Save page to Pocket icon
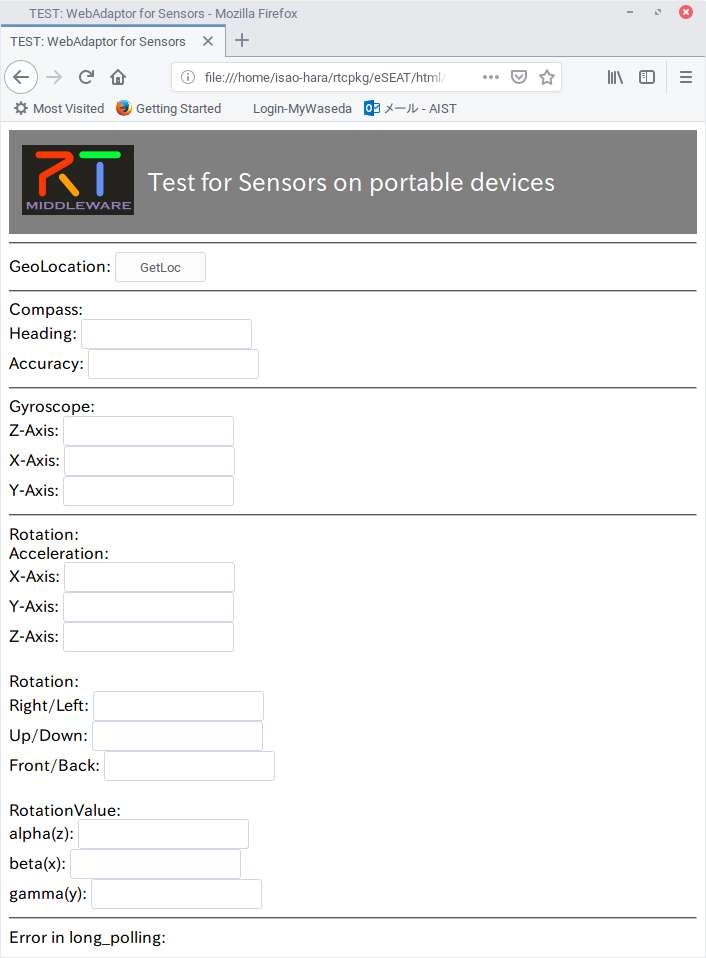Screen dimensions: 706x958 (519, 77)
